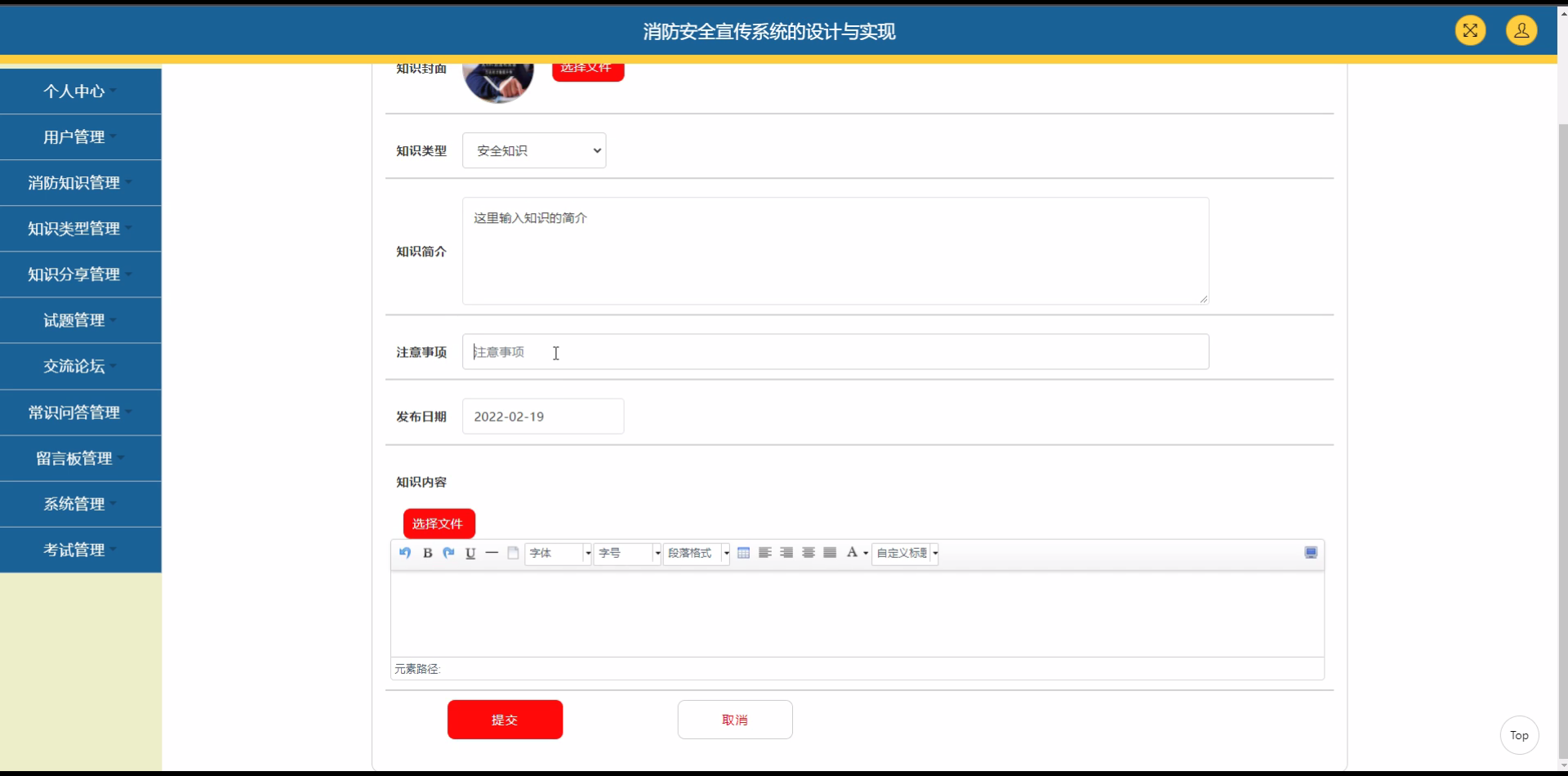This screenshot has width=1568, height=776.
Task: Align text right in the editor
Action: (786, 553)
